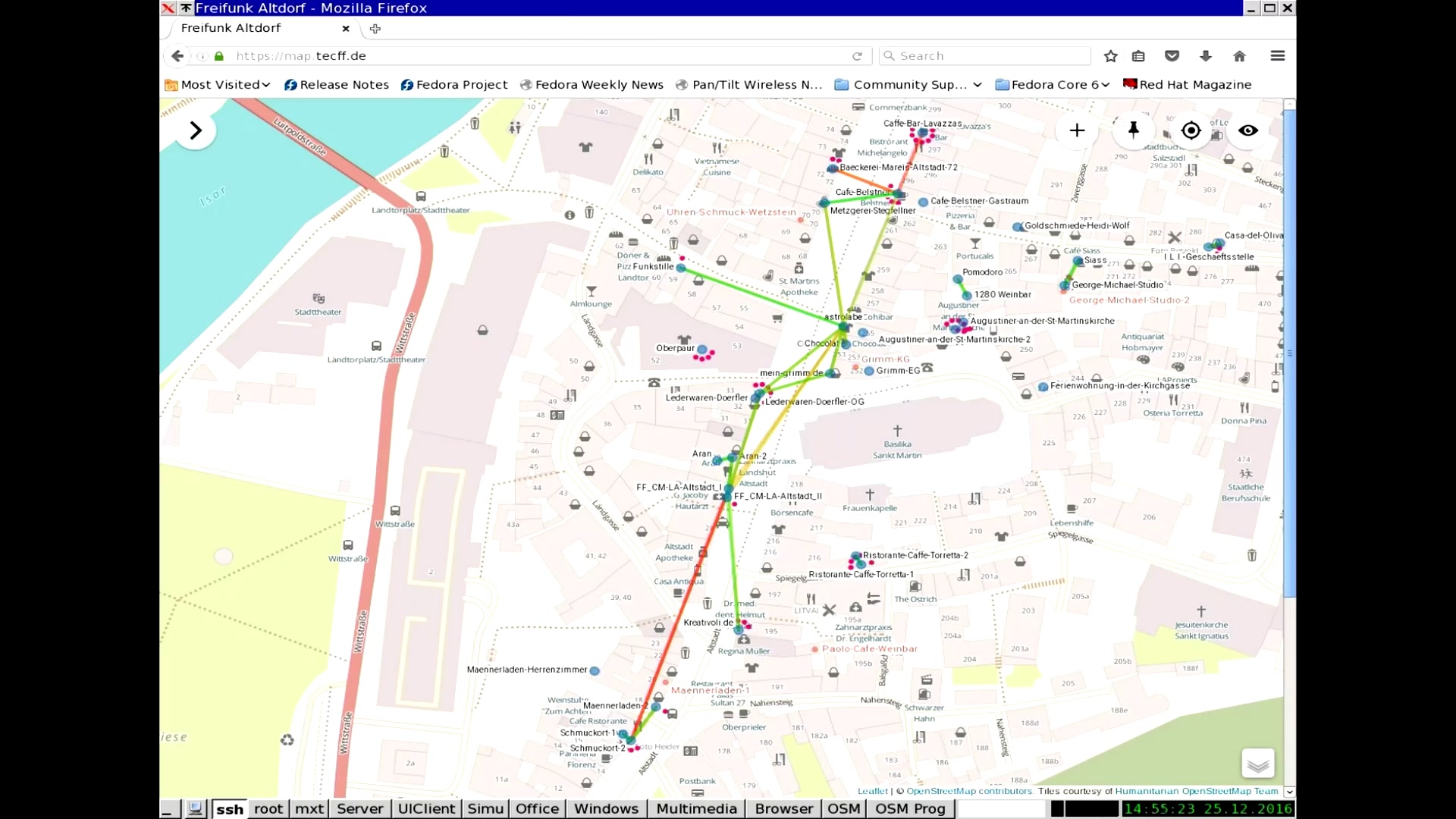Image resolution: width=1456 pixels, height=819 pixels.
Task: Switch to the root desktop
Action: (268, 809)
